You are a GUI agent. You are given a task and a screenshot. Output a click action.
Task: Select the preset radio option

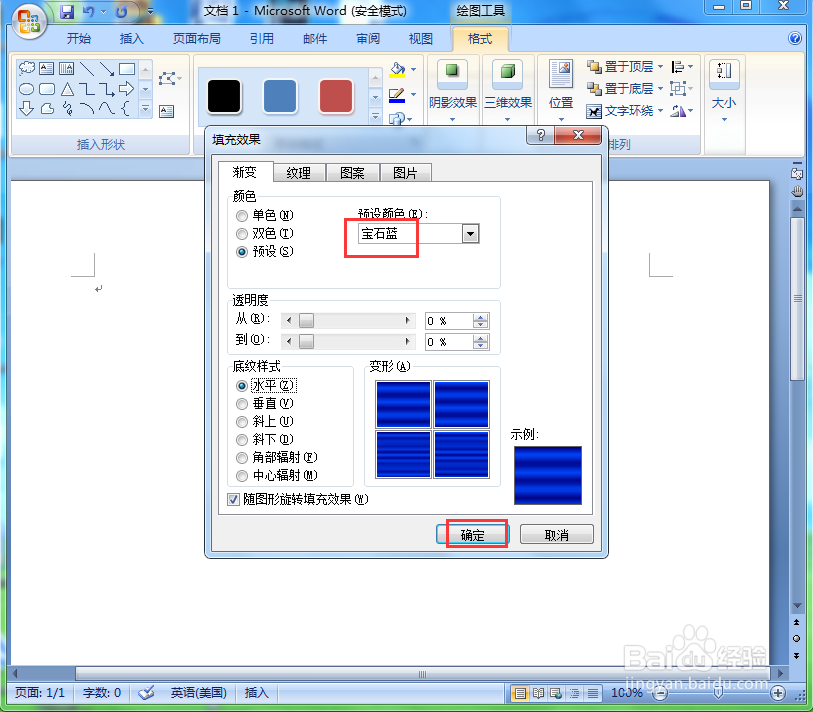(242, 252)
